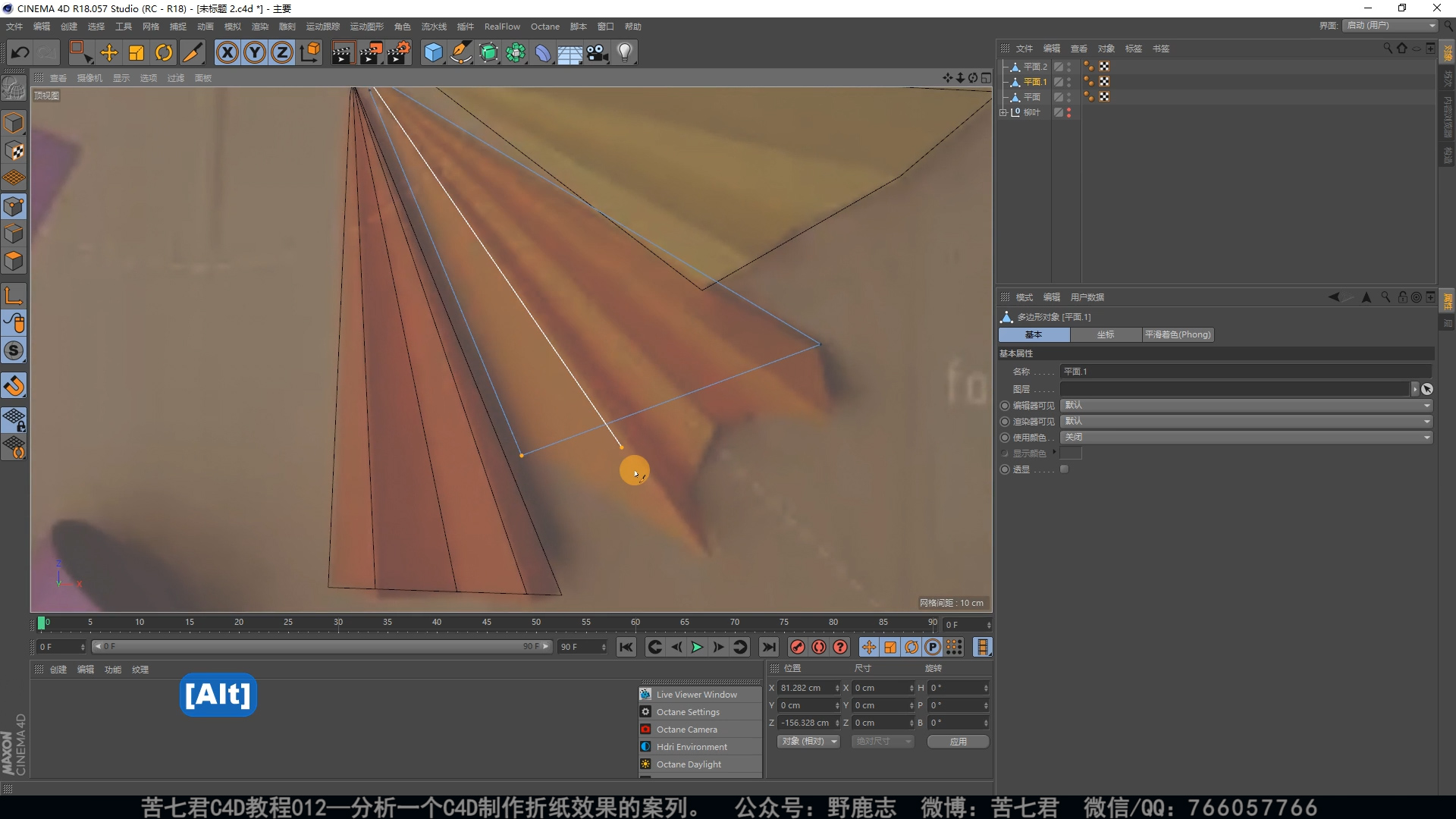The width and height of the screenshot is (1456, 819).
Task: Toggle visibility dots for 平面.2
Action: tap(1069, 67)
